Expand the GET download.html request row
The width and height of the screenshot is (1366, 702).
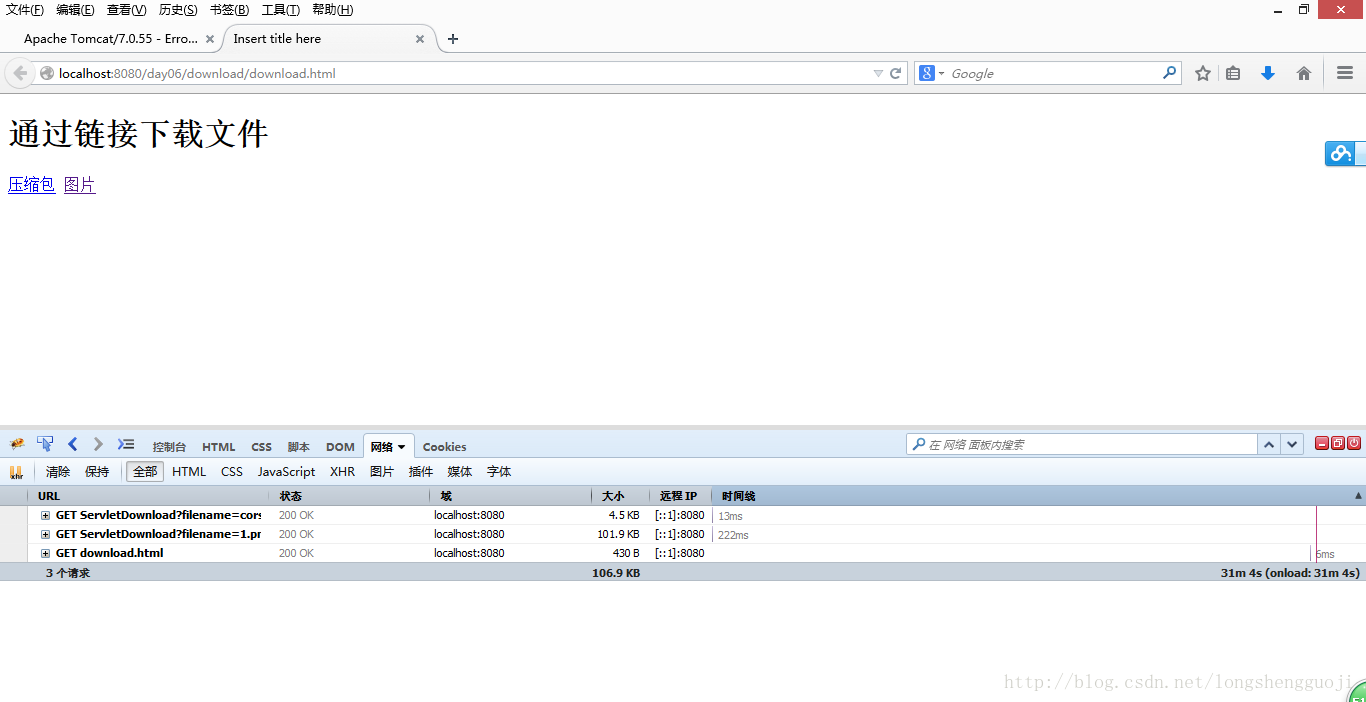click(x=46, y=553)
